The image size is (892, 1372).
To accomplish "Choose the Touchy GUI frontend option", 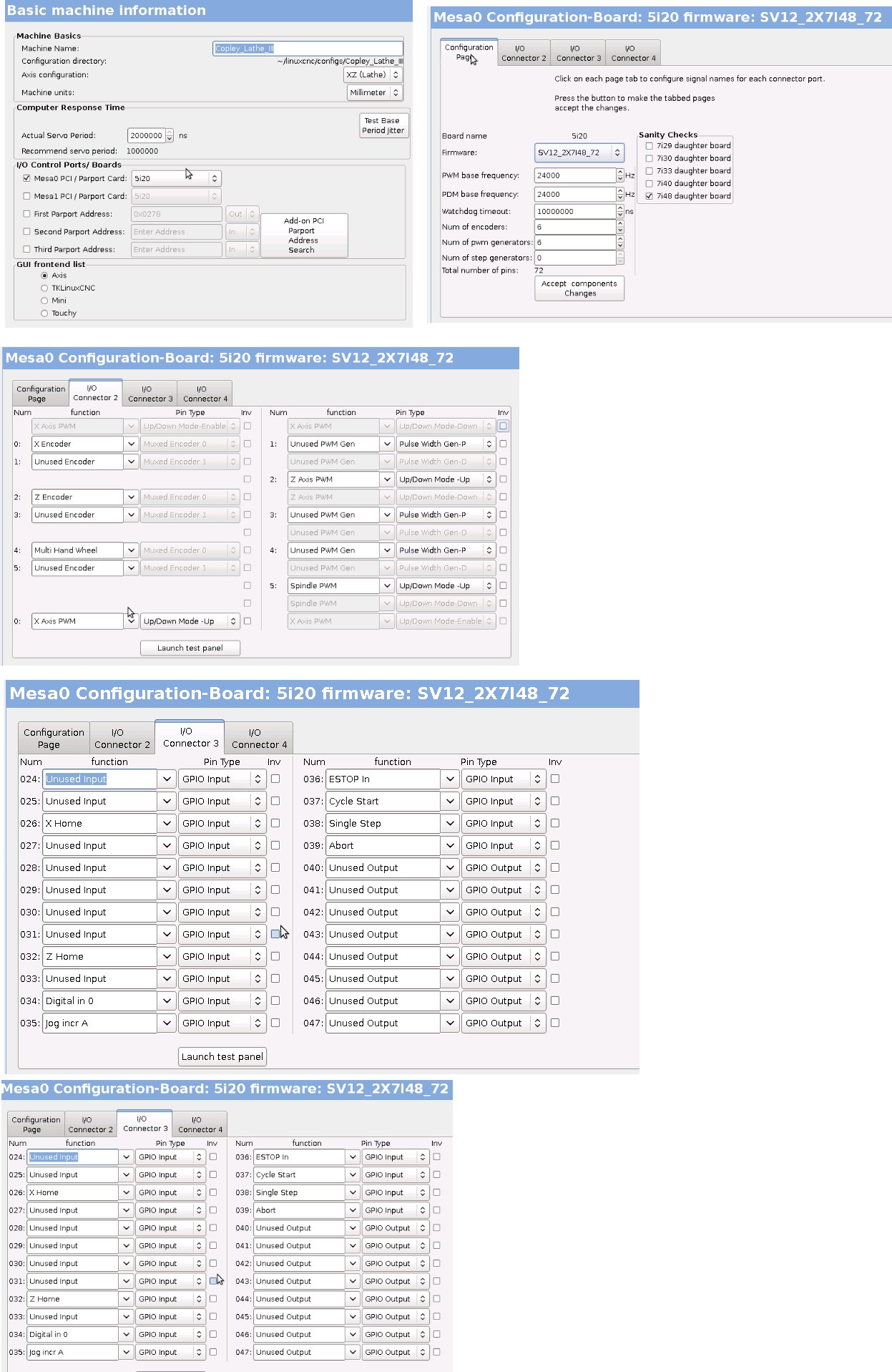I will point(44,313).
